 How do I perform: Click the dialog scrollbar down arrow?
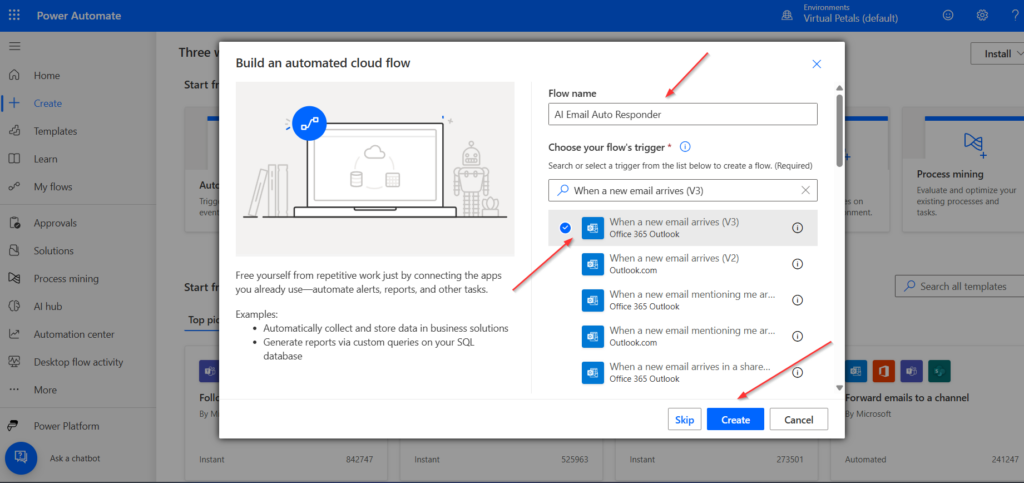[x=839, y=388]
